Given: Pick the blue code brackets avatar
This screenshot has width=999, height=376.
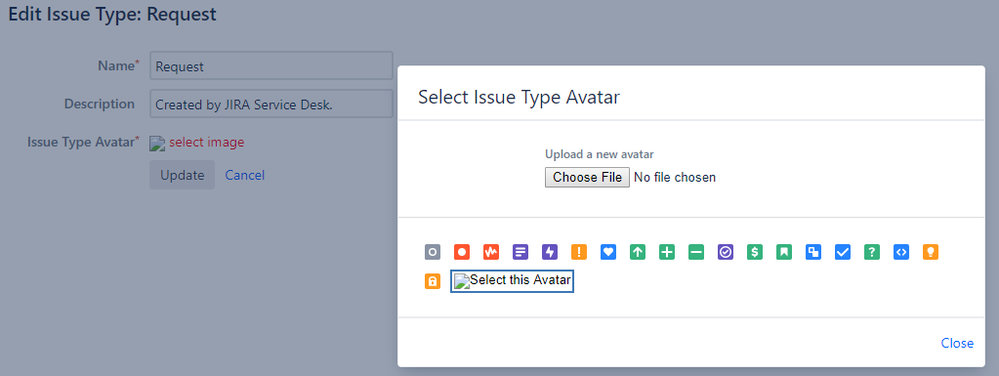Looking at the screenshot, I should [902, 252].
